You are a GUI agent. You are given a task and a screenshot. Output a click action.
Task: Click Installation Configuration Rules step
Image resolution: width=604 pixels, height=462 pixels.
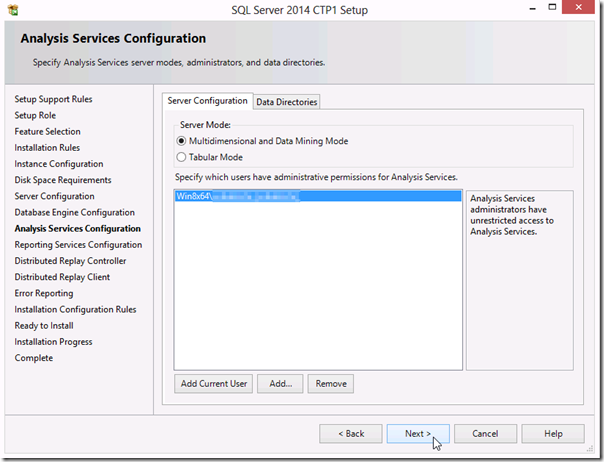tap(76, 309)
